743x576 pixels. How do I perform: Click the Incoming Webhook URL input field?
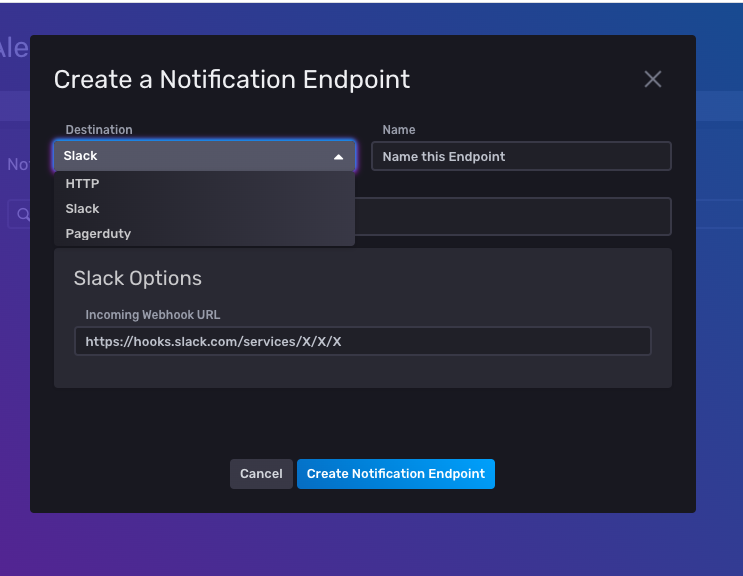click(363, 342)
